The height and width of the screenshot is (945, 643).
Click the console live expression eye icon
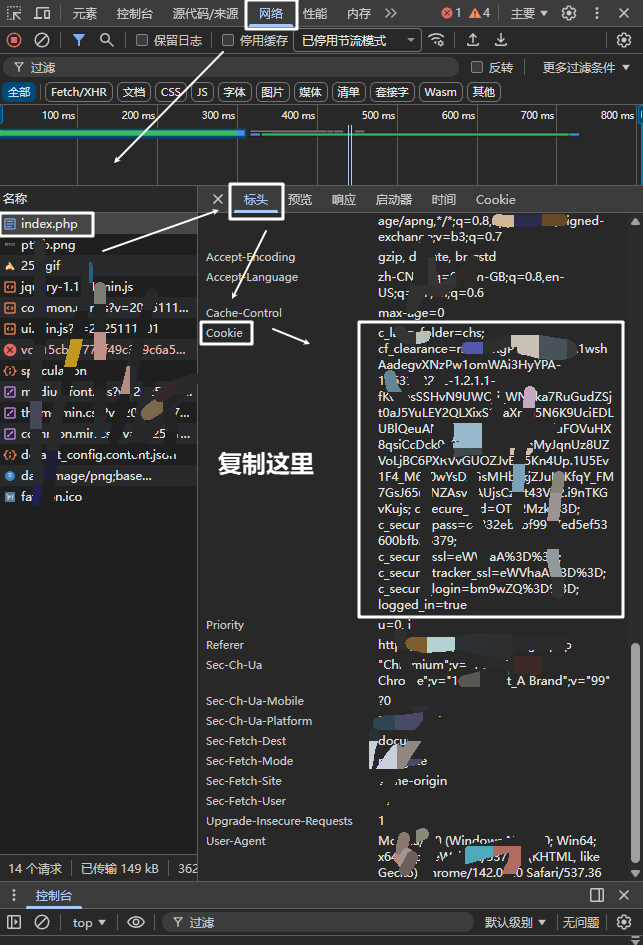(x=136, y=922)
